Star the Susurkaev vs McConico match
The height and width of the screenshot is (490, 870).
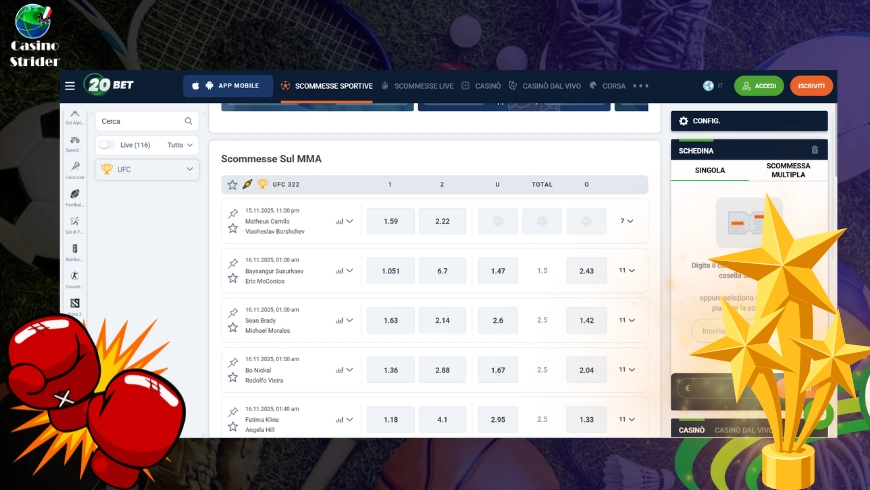coord(233,278)
